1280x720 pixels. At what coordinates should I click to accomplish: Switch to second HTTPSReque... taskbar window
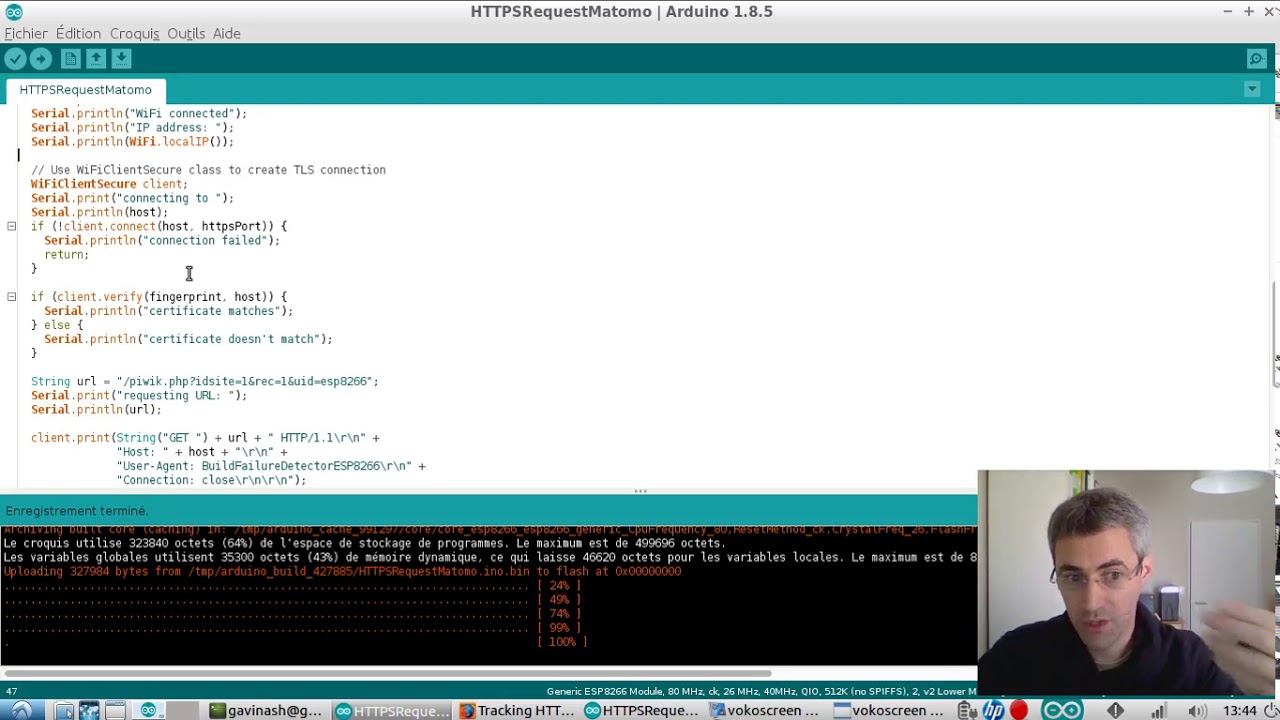tap(642, 710)
